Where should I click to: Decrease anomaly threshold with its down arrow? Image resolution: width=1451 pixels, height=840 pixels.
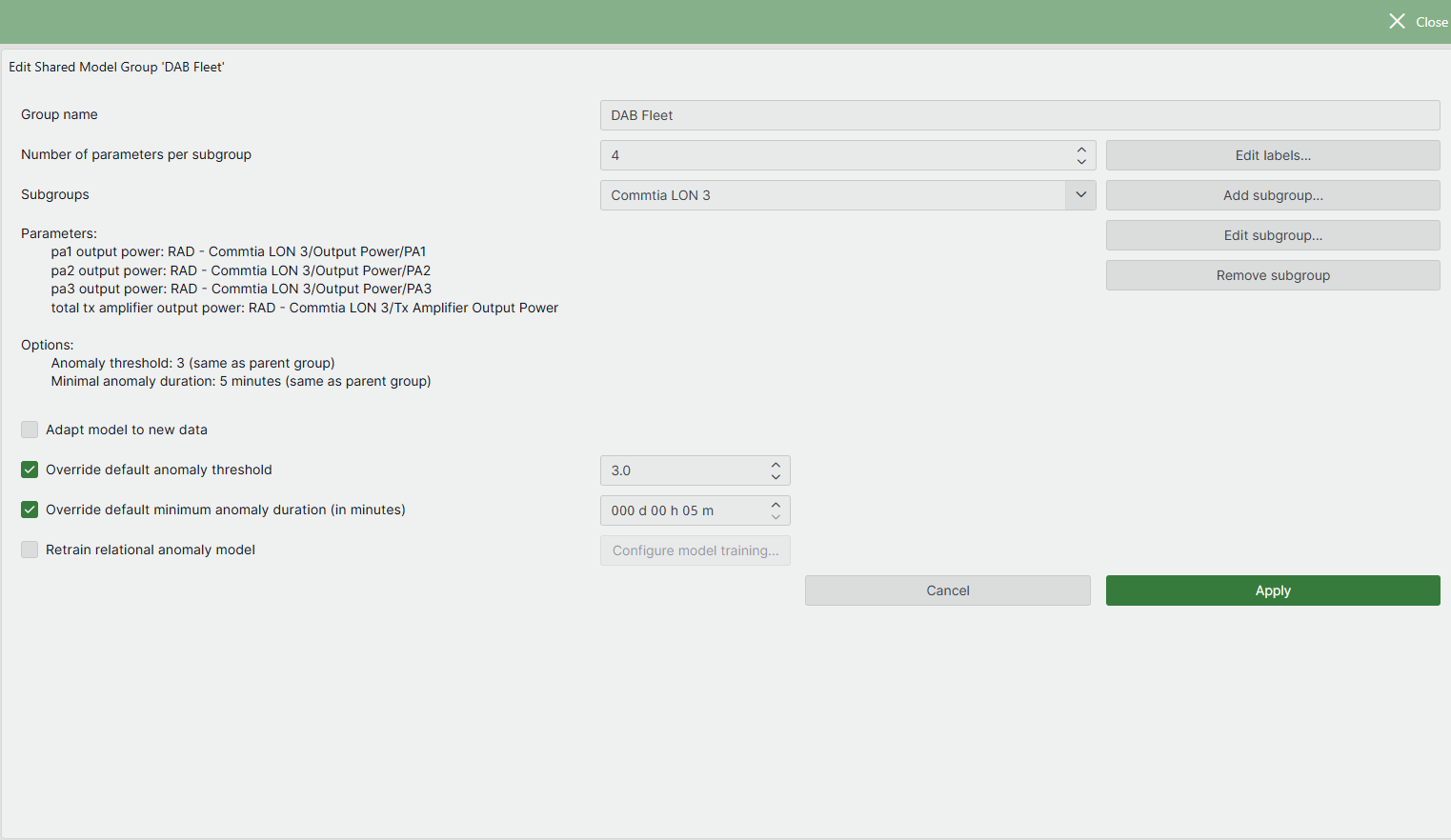pyautogui.click(x=776, y=476)
